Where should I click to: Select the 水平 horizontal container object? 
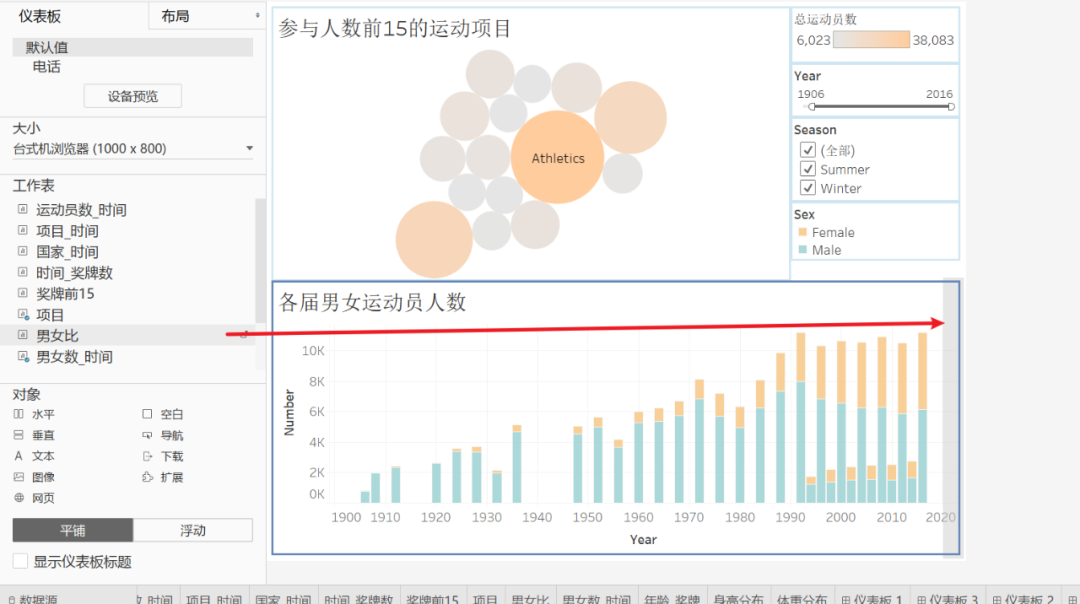click(x=34, y=415)
